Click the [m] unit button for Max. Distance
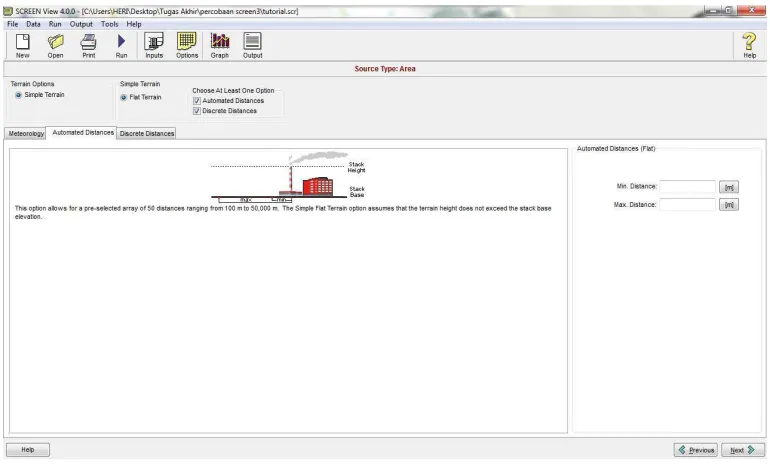The width and height of the screenshot is (770, 464). (x=729, y=205)
